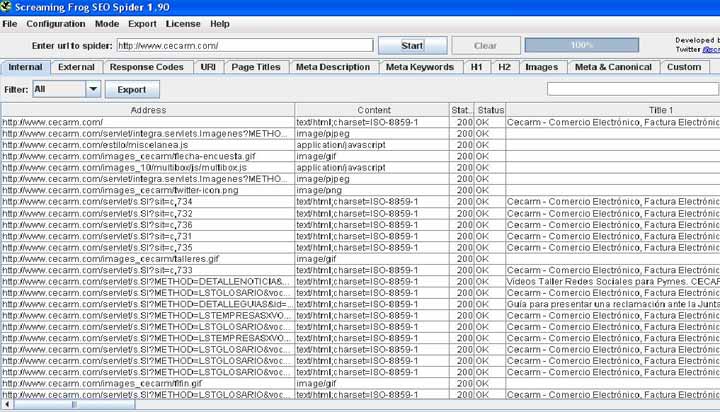Open the File menu

[10, 23]
